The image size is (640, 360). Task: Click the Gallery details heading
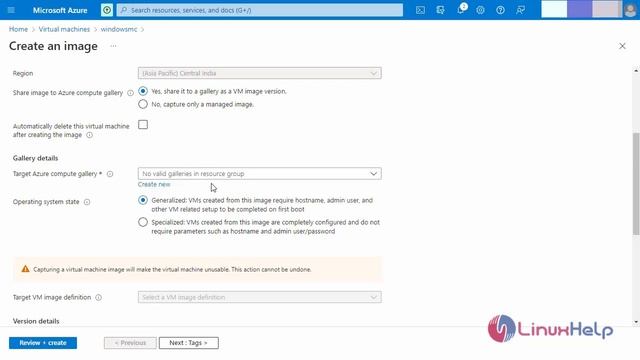(36, 158)
